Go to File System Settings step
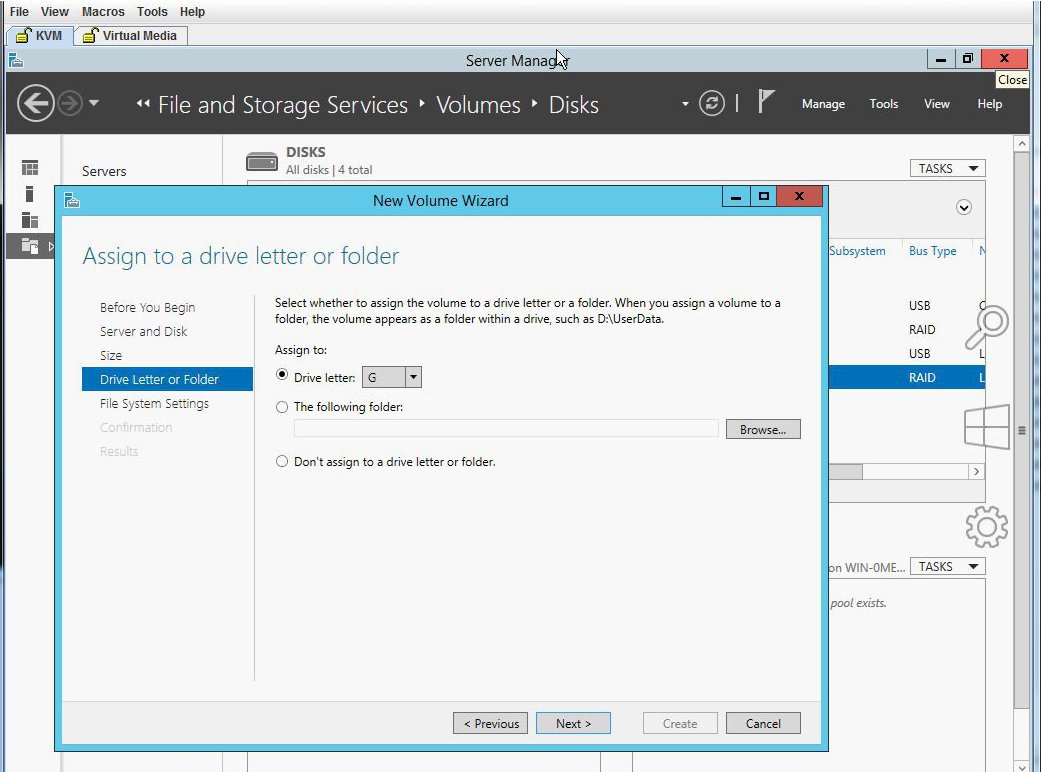1041x772 pixels. [x=154, y=403]
